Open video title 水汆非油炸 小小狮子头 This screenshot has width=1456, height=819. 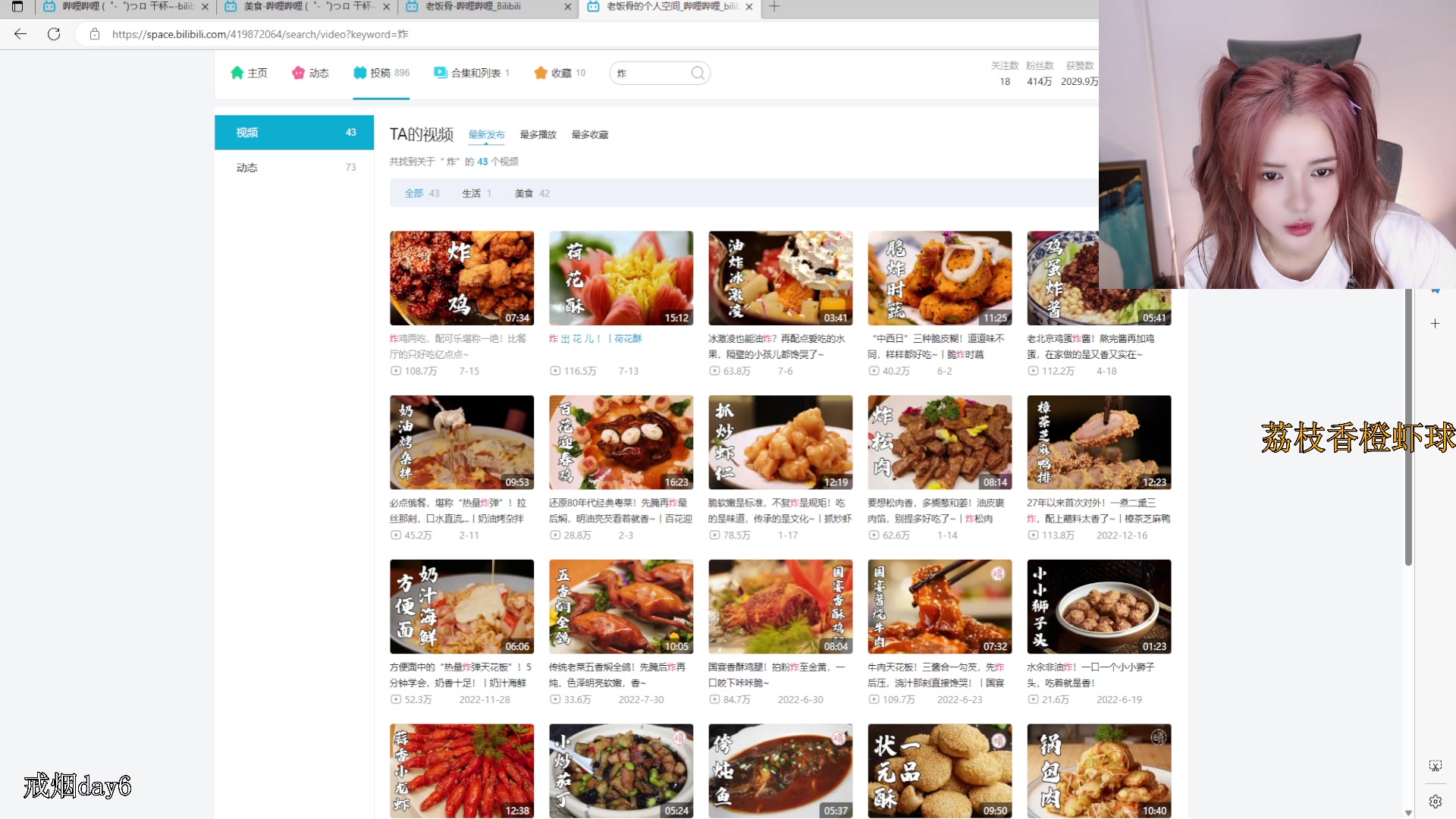pos(1090,675)
